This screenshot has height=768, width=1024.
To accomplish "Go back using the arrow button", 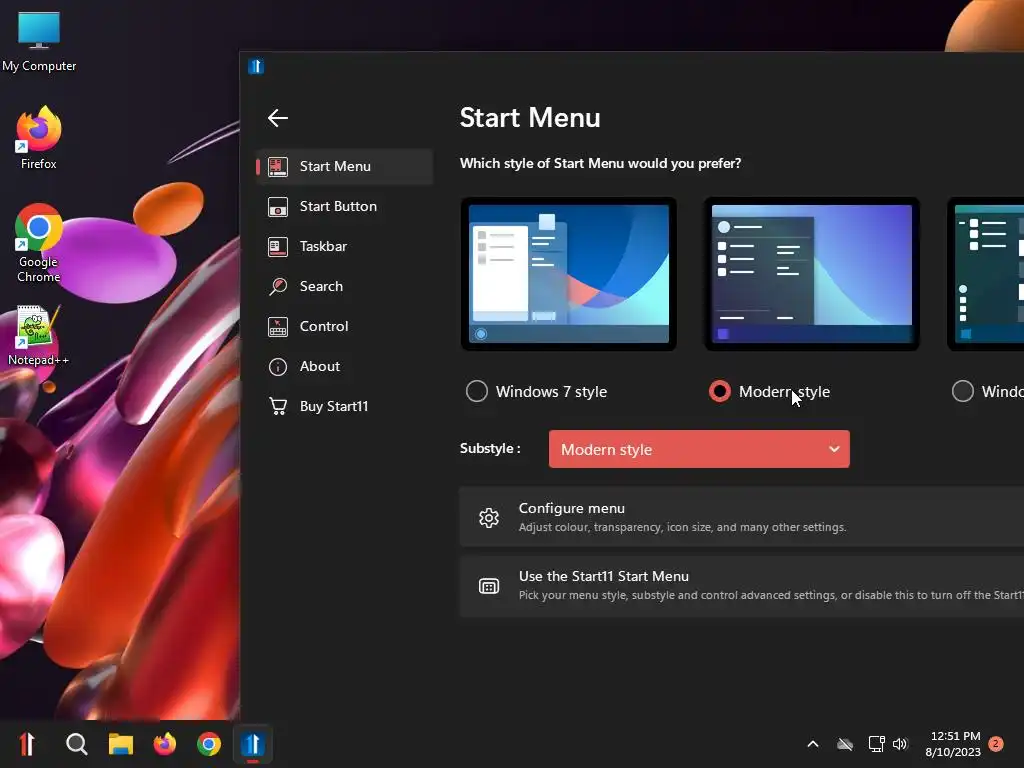I will point(278,118).
